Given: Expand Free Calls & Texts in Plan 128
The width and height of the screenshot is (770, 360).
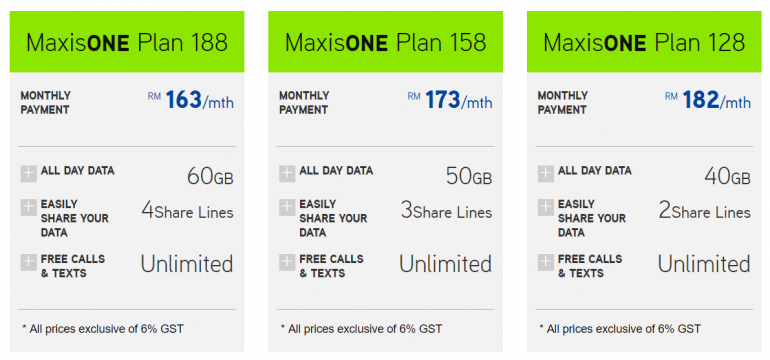Looking at the screenshot, I should [546, 262].
